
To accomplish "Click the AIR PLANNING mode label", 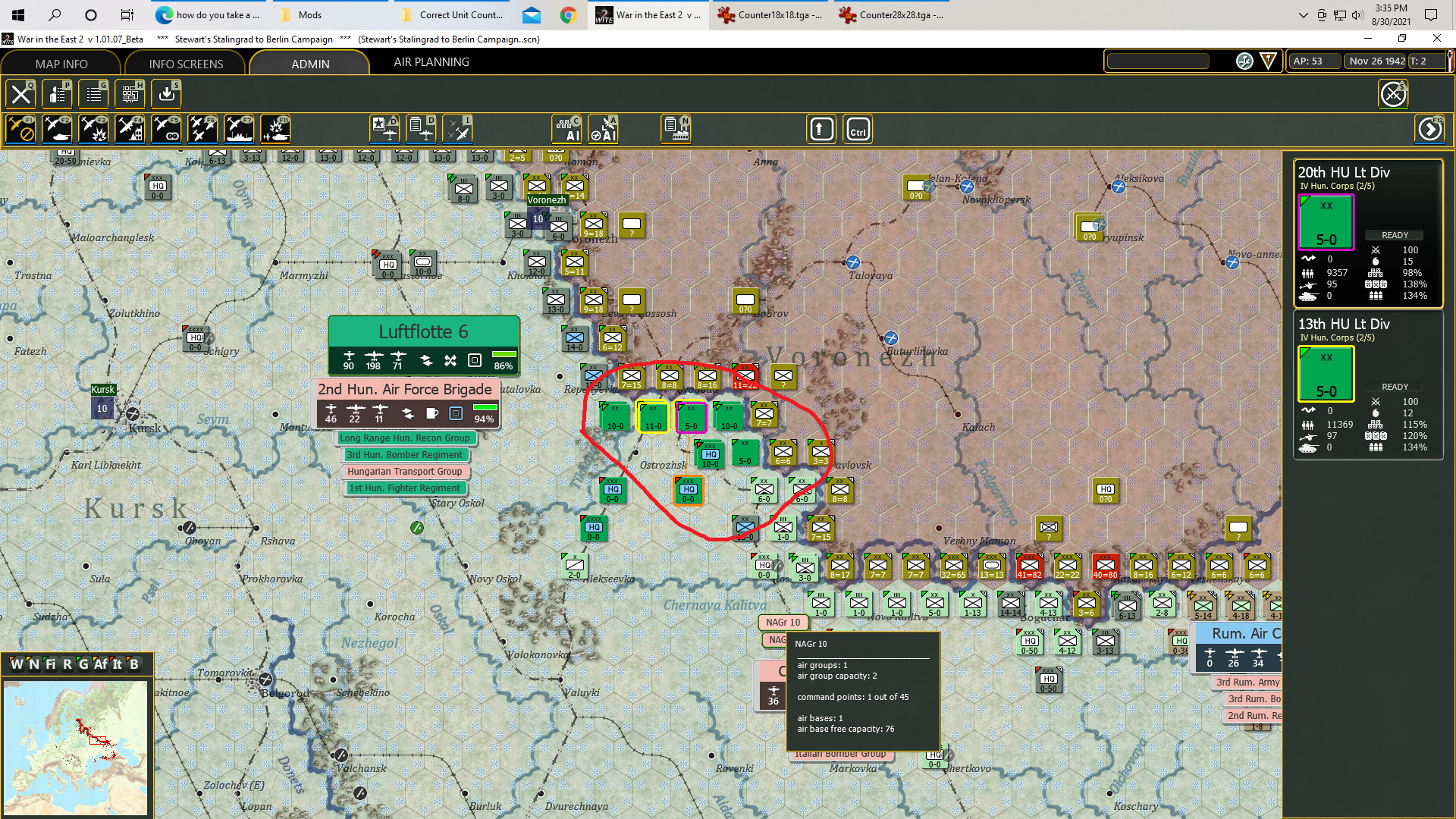I will coord(431,62).
